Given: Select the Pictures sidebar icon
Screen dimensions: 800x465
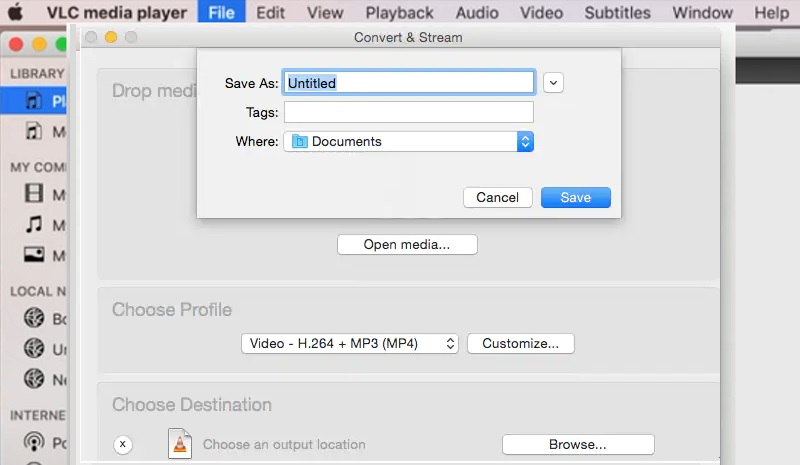Looking at the screenshot, I should (x=34, y=254).
